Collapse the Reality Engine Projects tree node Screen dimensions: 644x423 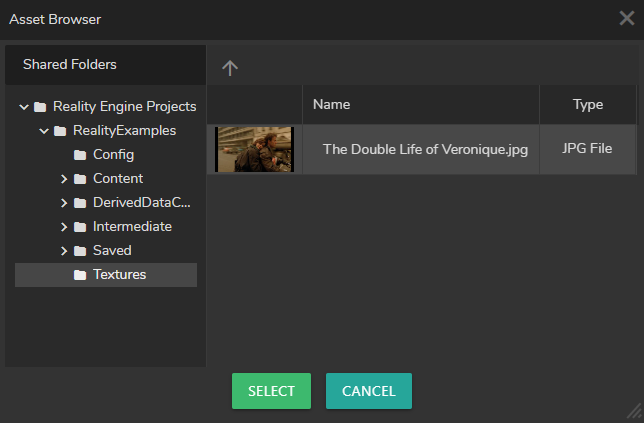click(24, 107)
